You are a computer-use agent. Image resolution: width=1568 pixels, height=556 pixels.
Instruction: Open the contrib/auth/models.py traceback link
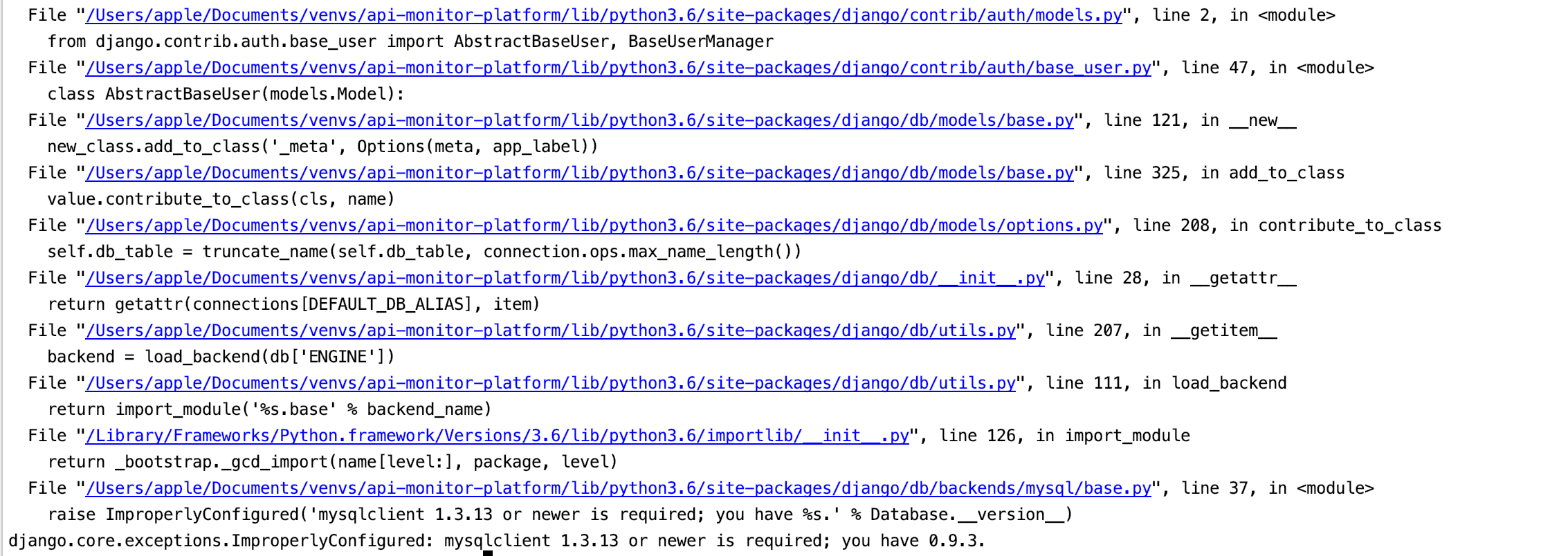tap(603, 15)
